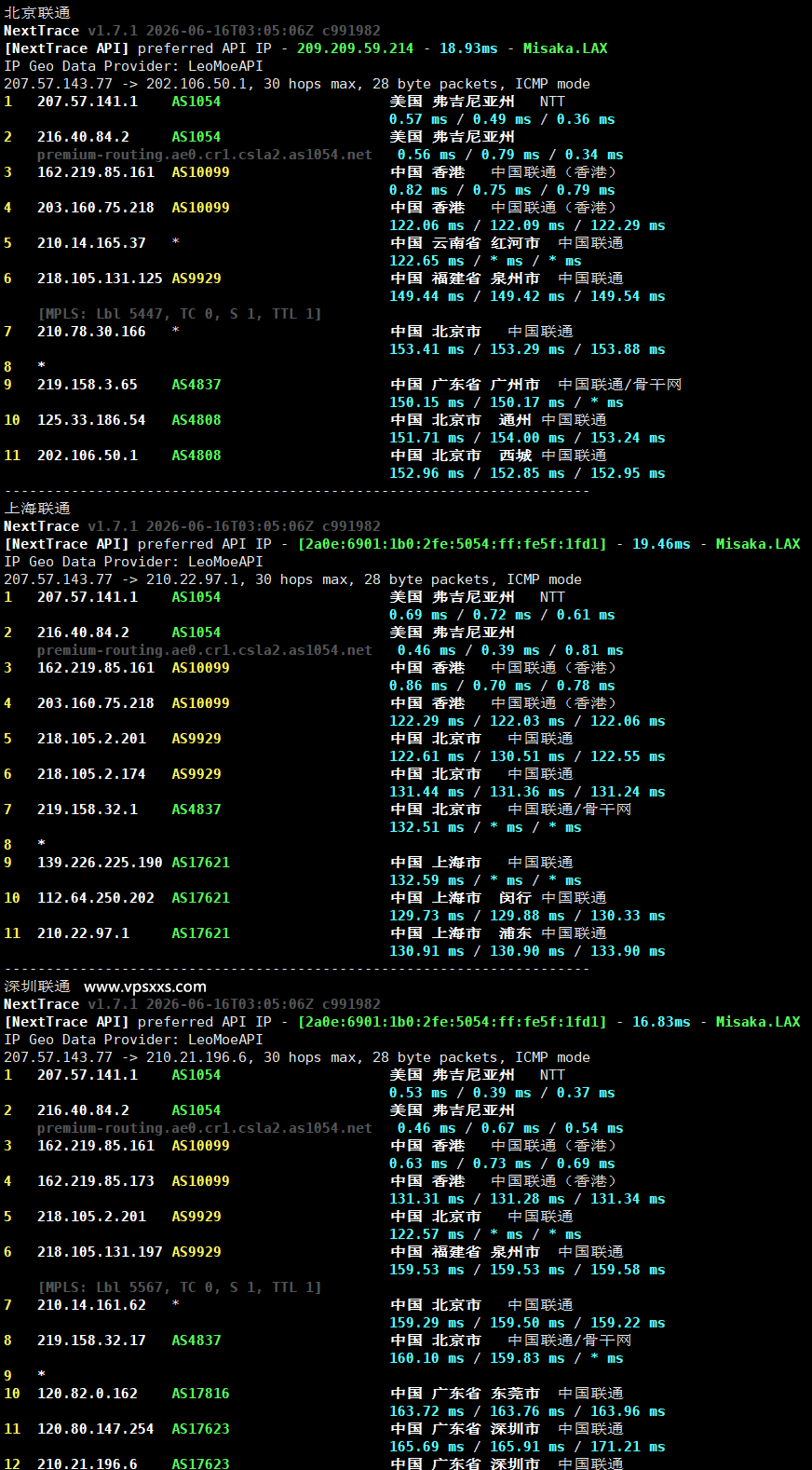Click the 深圳联通 section heading
Screen dimensions: 812x1470
(x=37, y=987)
